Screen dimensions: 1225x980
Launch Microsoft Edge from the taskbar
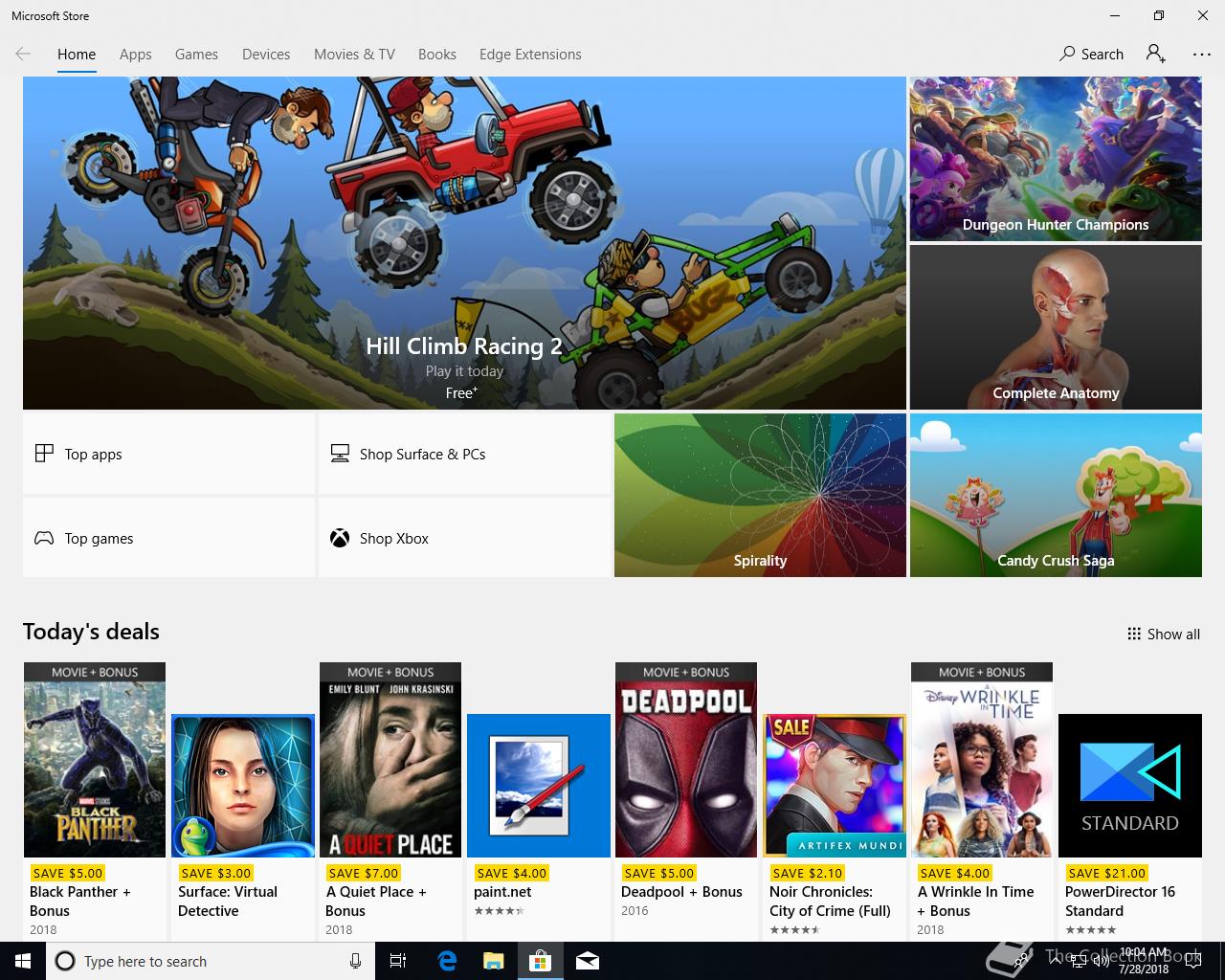[x=447, y=961]
